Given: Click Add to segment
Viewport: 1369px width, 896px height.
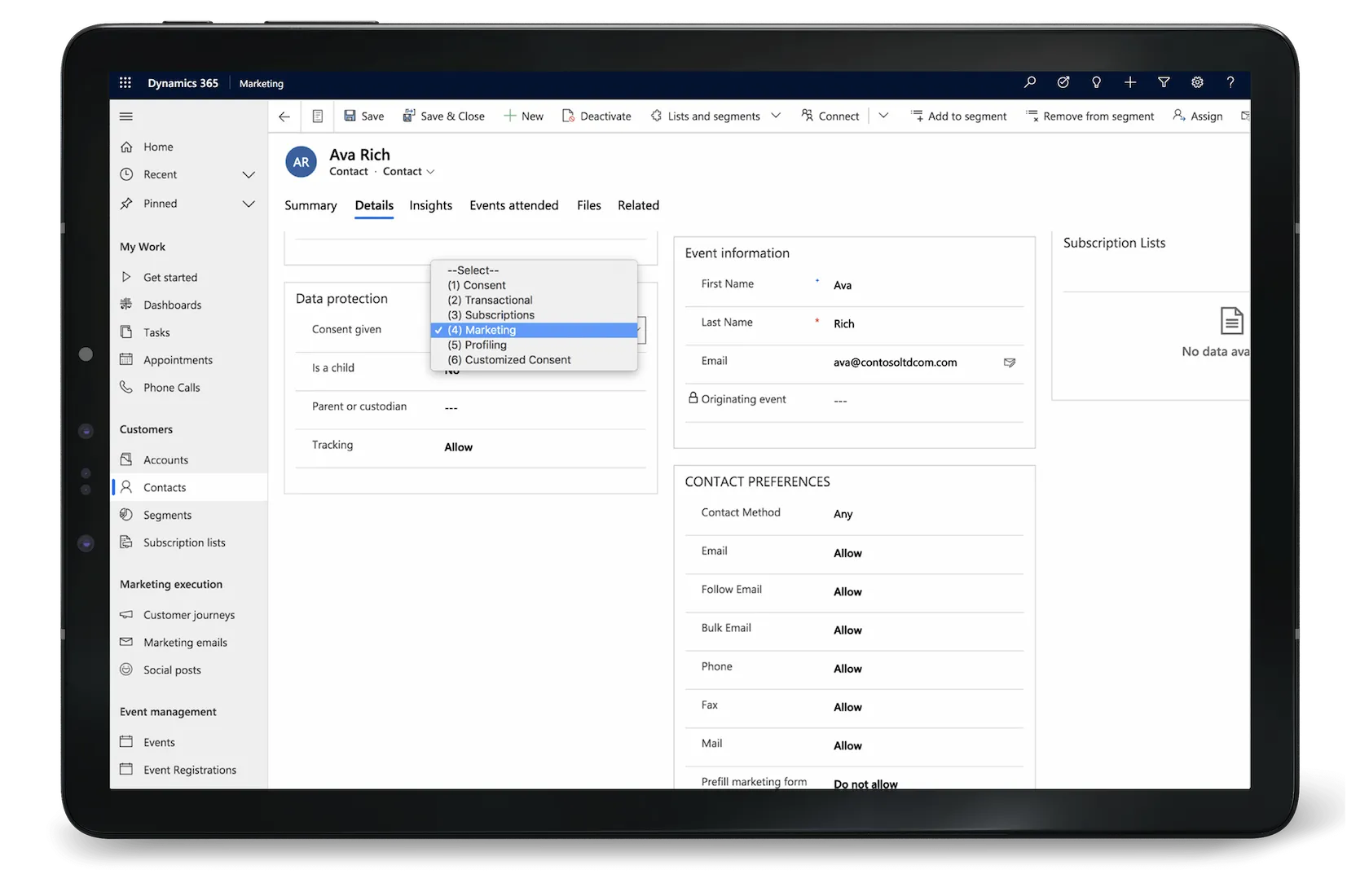Looking at the screenshot, I should click(958, 116).
